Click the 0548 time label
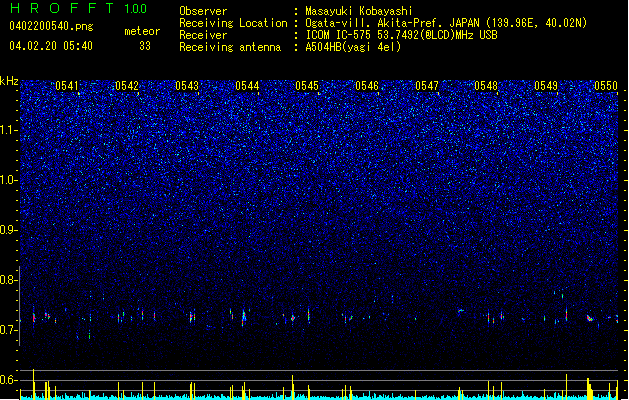The image size is (629, 400). point(486,86)
